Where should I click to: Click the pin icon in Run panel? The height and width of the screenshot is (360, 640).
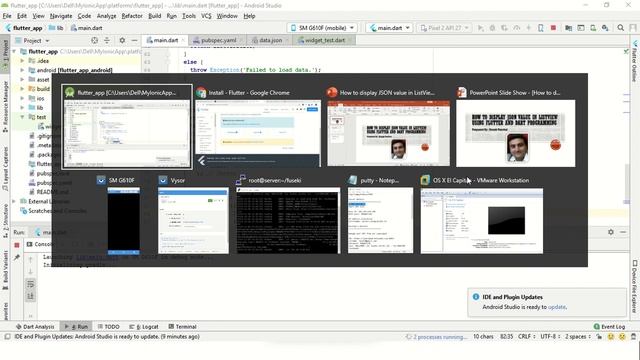17,257
